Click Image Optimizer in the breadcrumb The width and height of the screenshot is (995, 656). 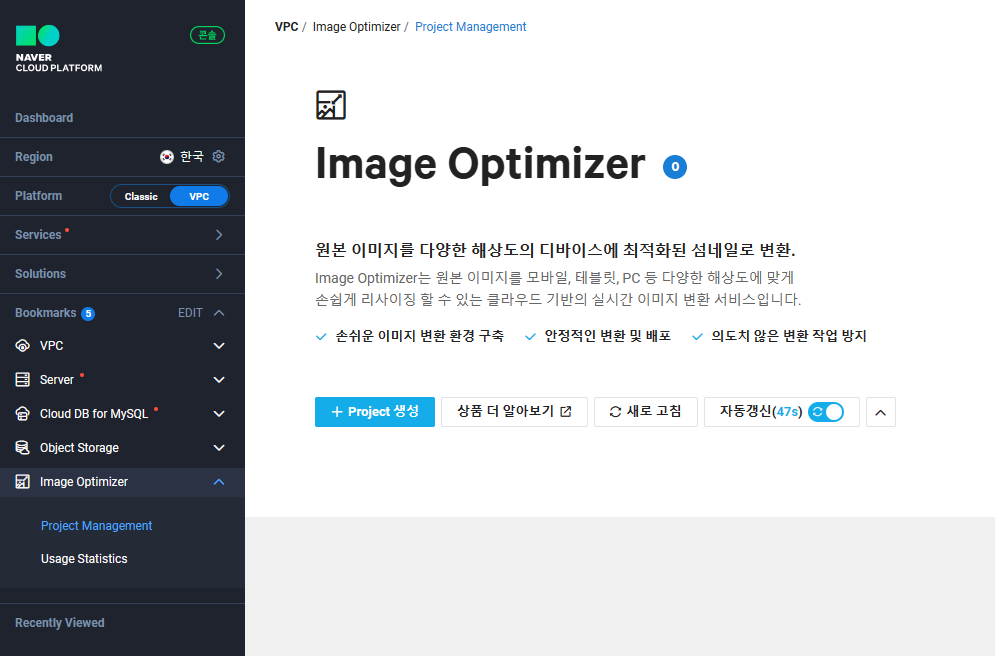pos(357,27)
